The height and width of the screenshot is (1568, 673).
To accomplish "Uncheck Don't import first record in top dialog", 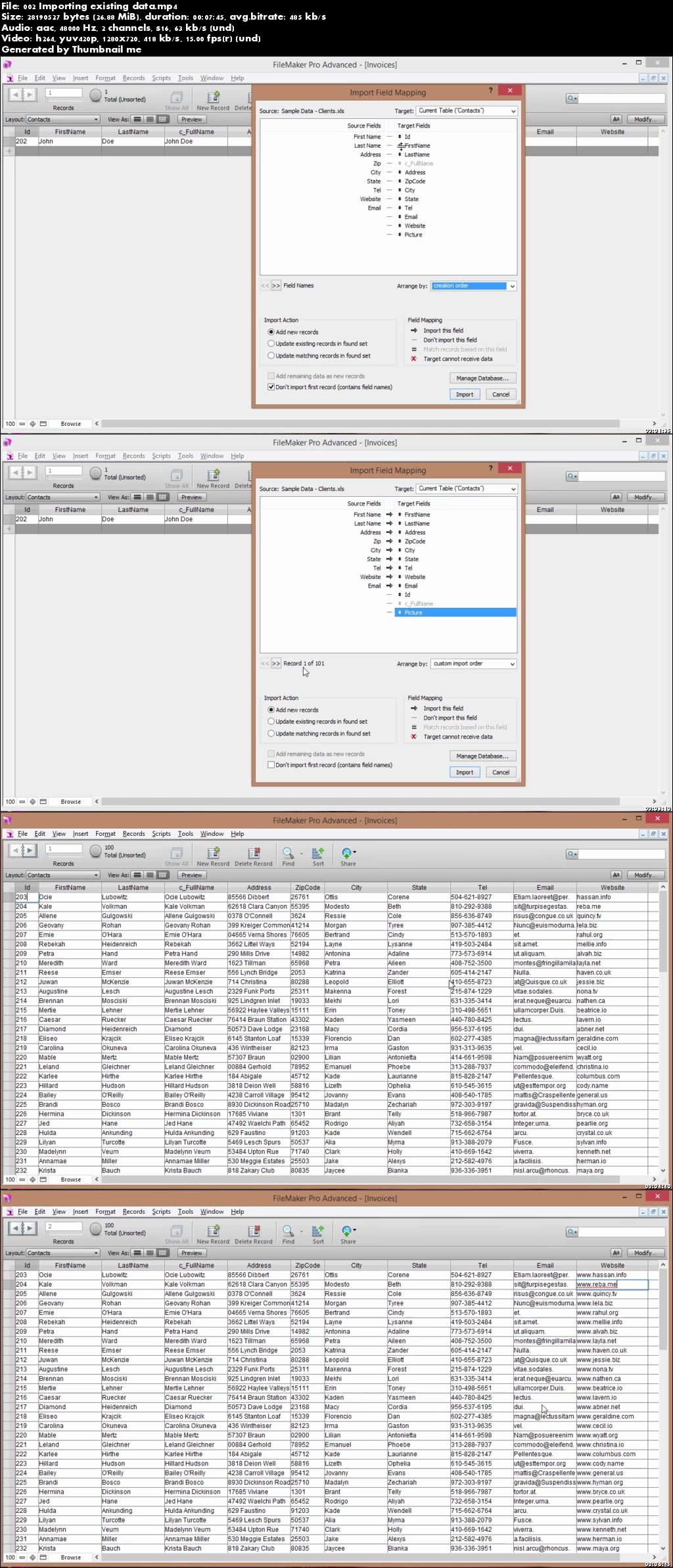I will point(271,387).
